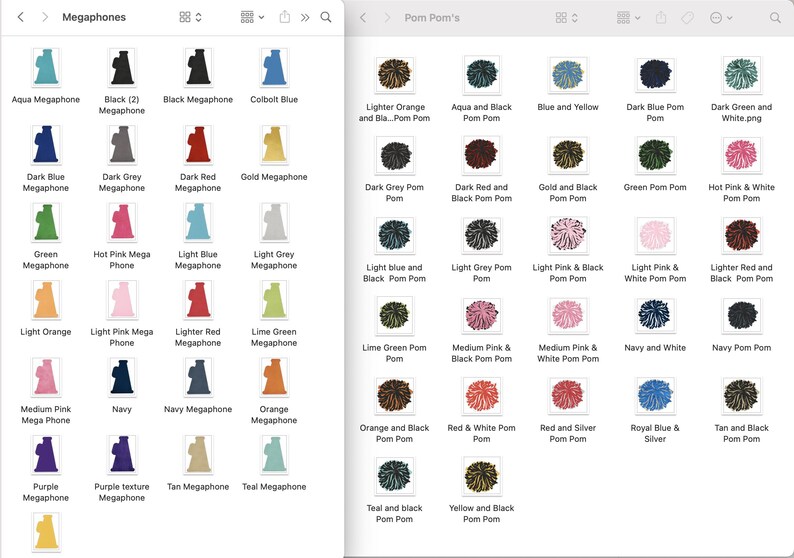Go forward in Pom Pom's window
The height and width of the screenshot is (558, 794).
click(387, 18)
